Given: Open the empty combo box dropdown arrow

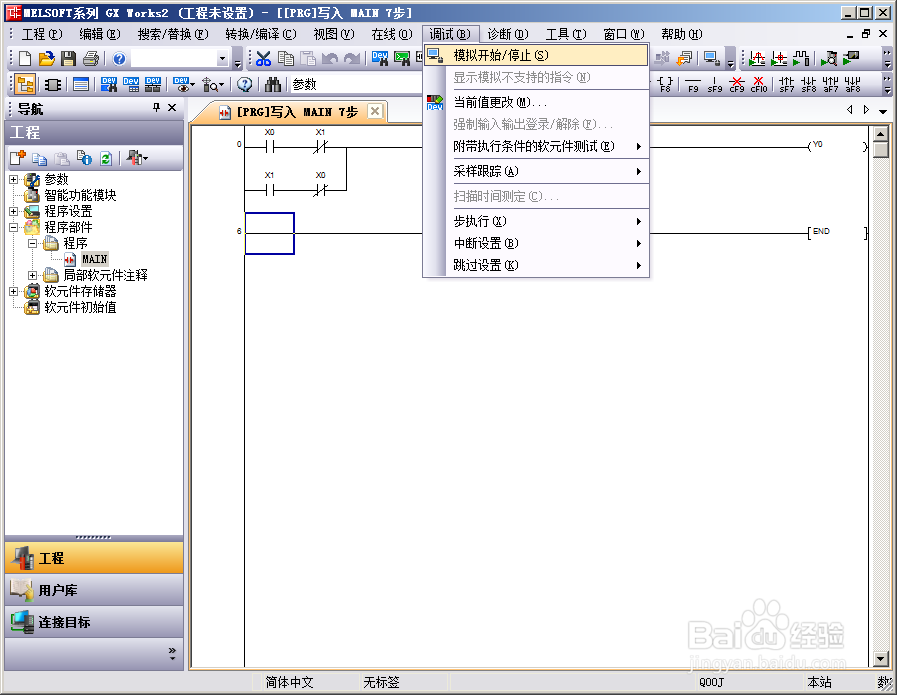Looking at the screenshot, I should tap(223, 58).
